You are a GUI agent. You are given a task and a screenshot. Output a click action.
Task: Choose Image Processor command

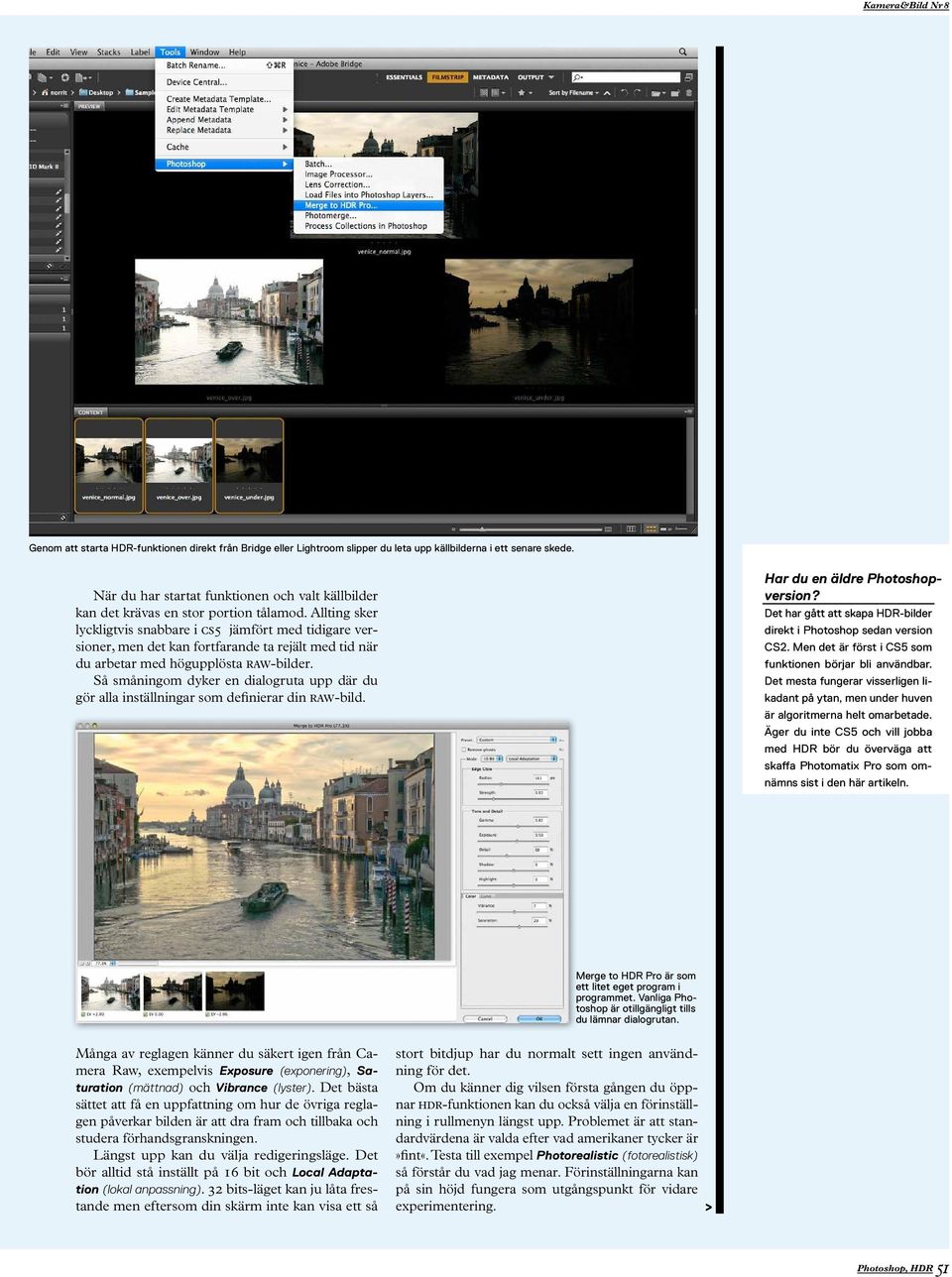(368, 174)
